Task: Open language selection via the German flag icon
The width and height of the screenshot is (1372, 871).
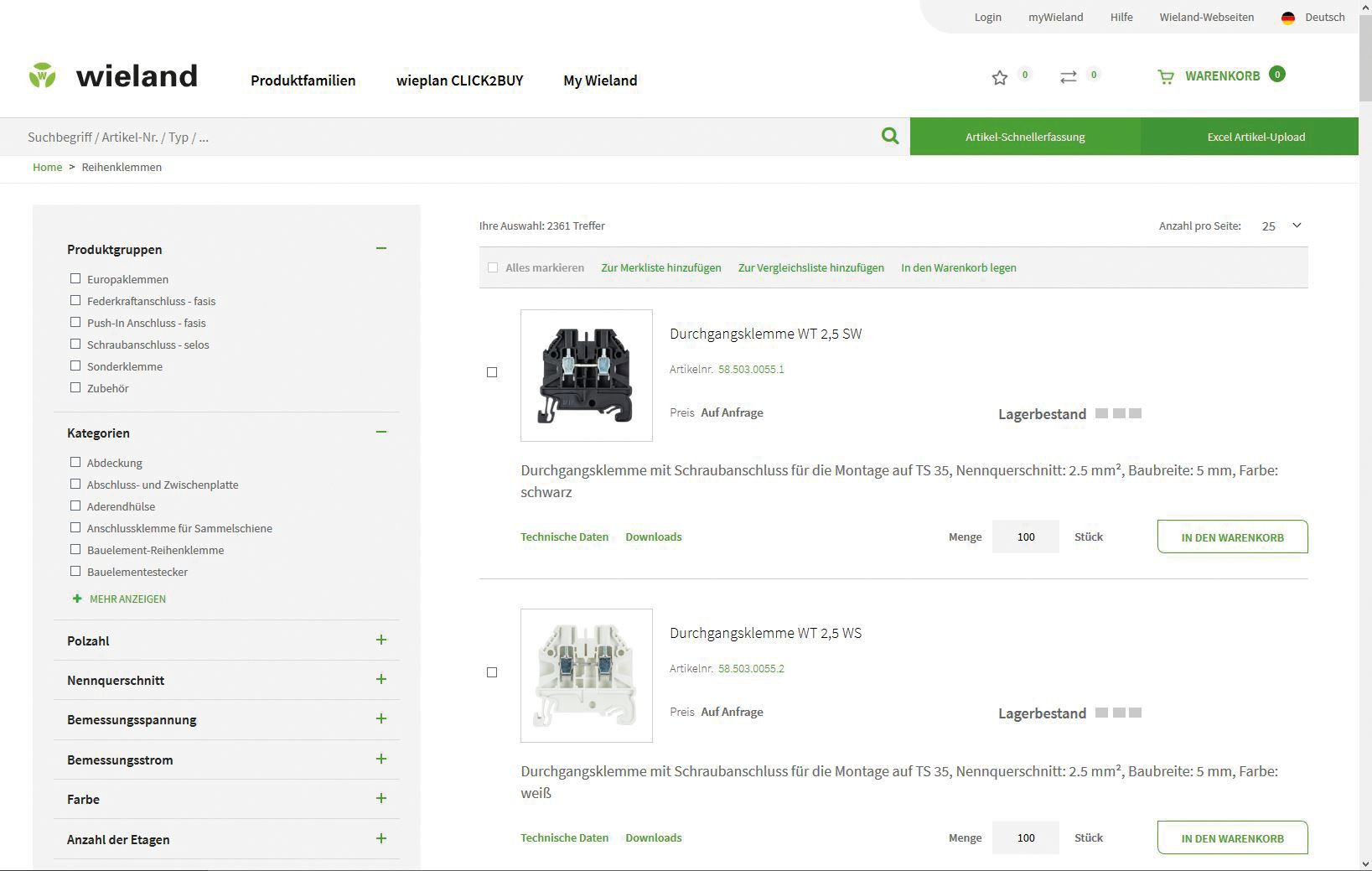Action: 1288,16
